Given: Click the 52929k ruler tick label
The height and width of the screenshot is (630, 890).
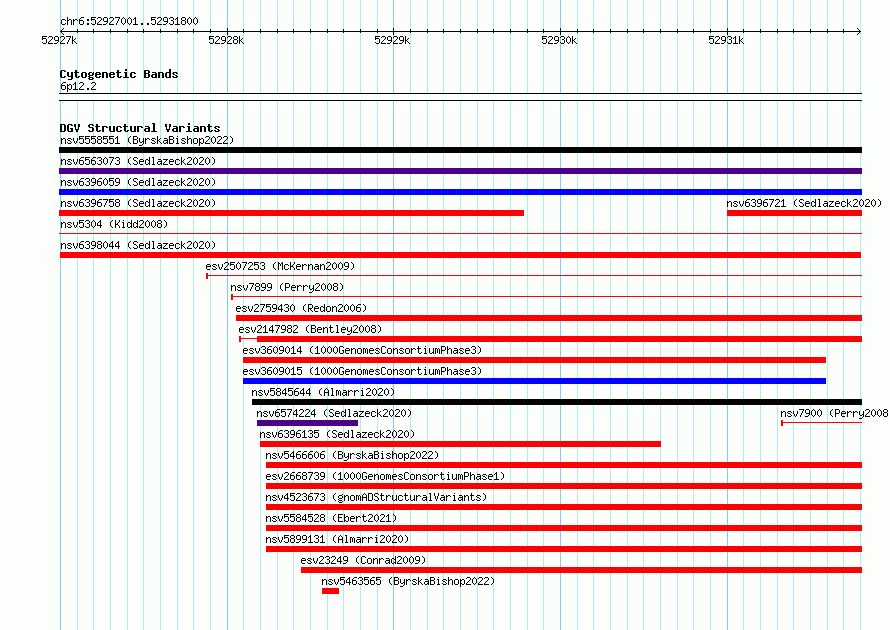Looking at the screenshot, I should click(392, 40).
